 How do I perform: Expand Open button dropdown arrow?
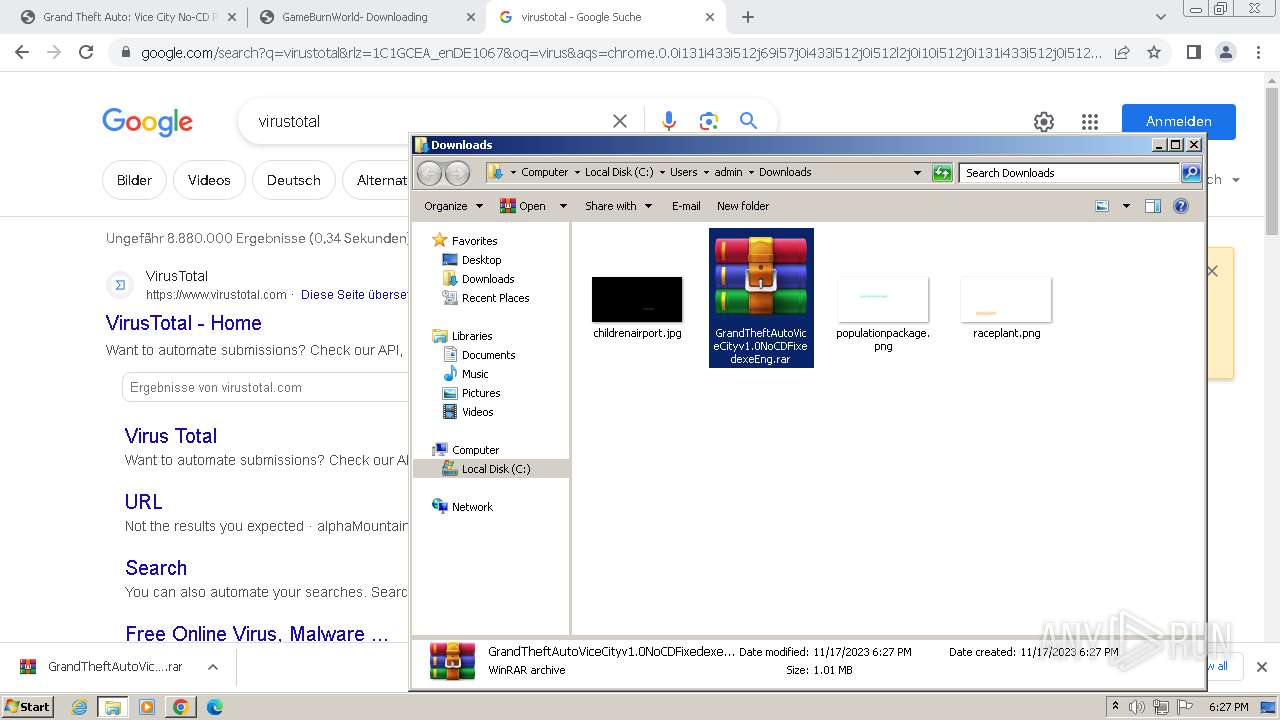563,206
